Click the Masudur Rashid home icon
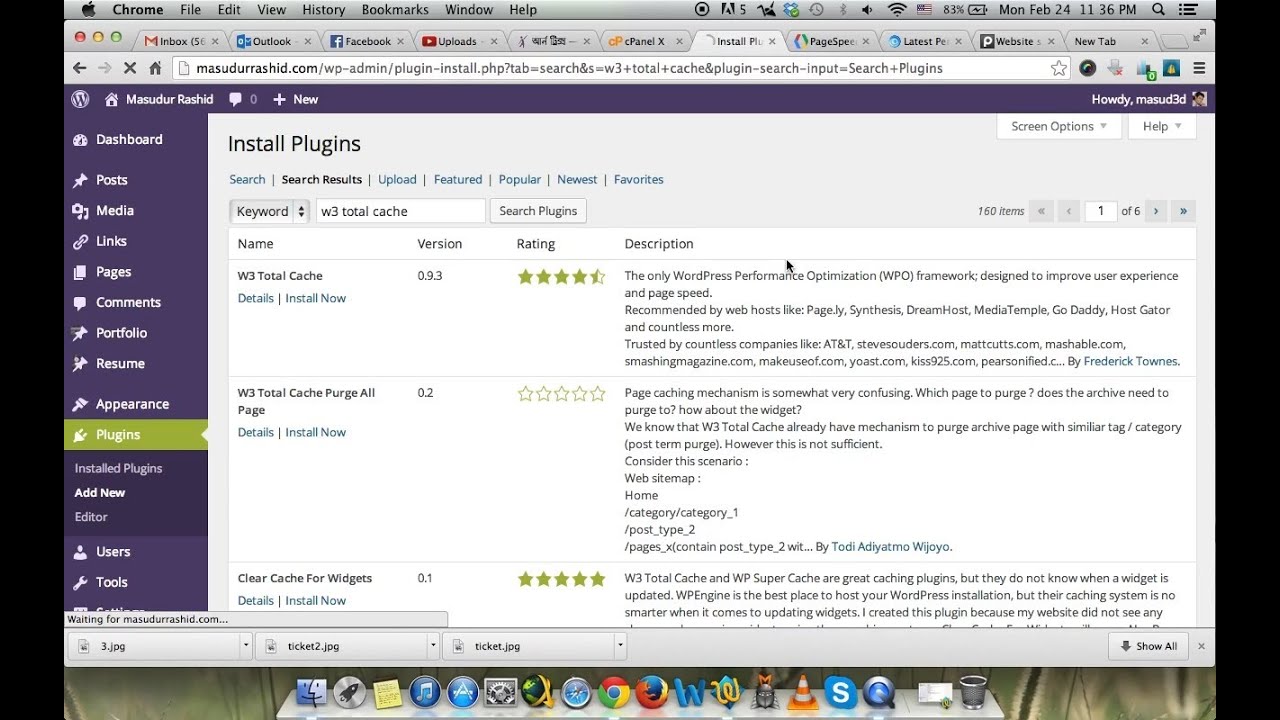The image size is (1280, 720). click(111, 99)
